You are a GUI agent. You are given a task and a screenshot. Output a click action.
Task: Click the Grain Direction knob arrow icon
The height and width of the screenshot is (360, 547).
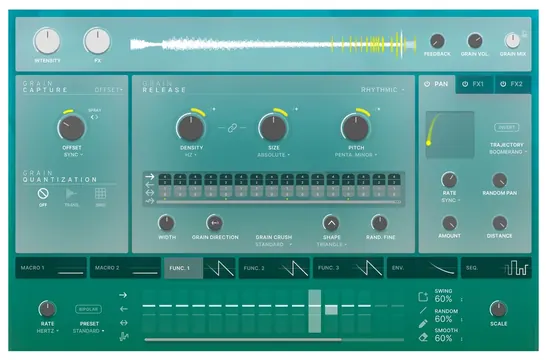click(215, 223)
